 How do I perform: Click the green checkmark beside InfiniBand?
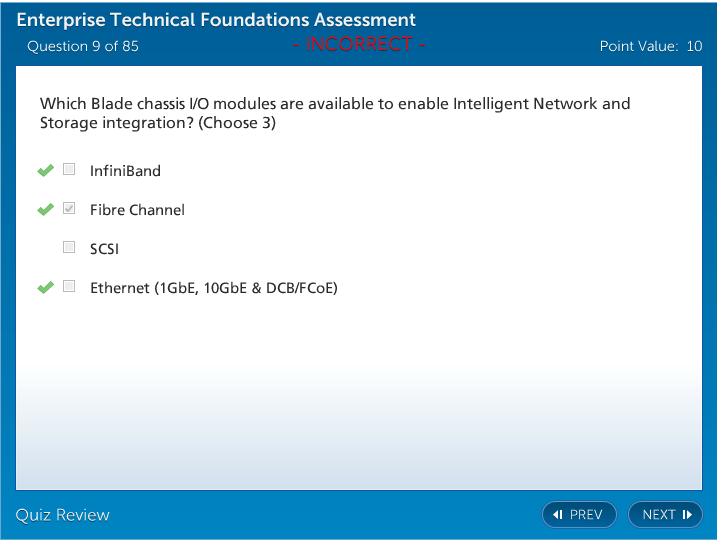pos(45,171)
